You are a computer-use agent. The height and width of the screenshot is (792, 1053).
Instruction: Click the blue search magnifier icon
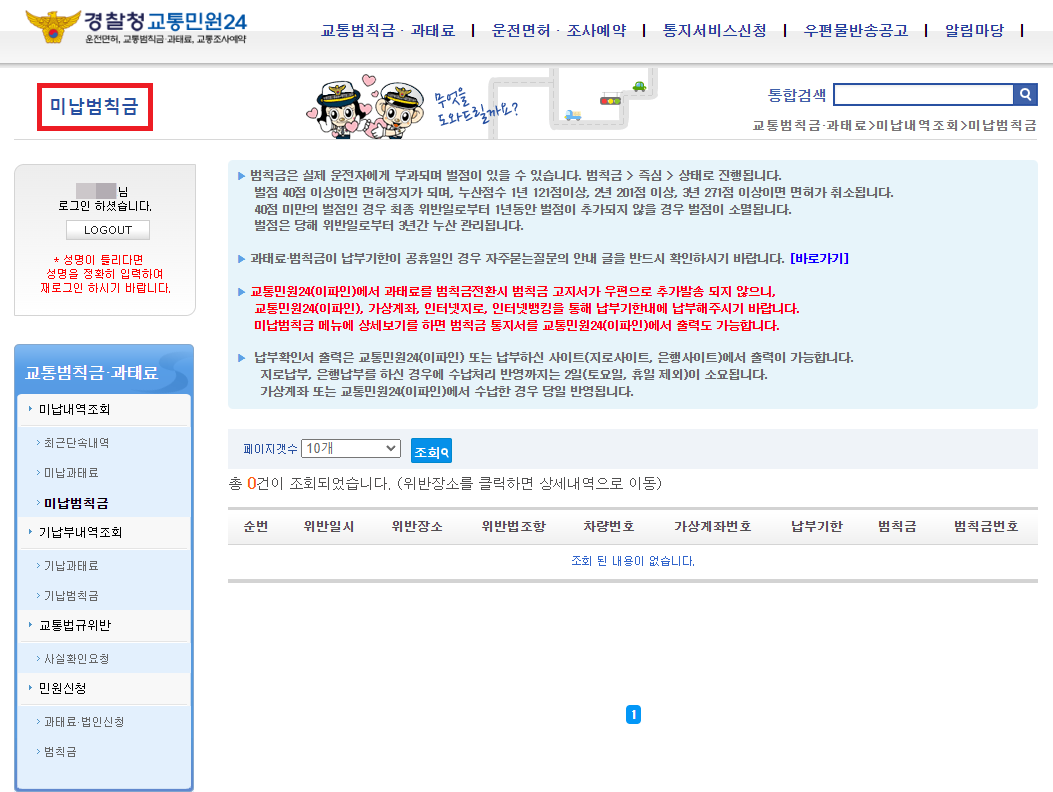coord(1025,94)
